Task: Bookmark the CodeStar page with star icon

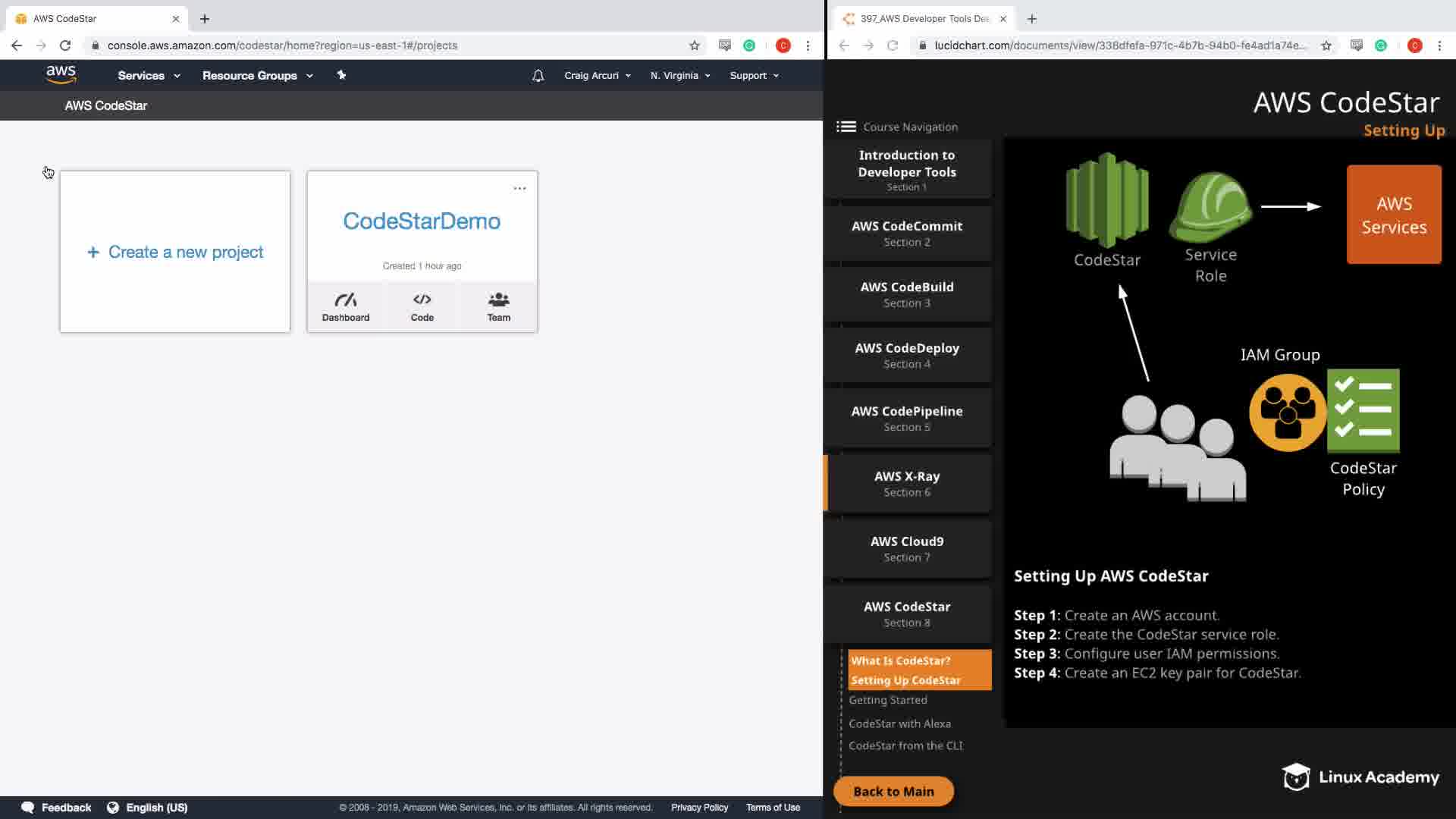Action: coord(694,45)
